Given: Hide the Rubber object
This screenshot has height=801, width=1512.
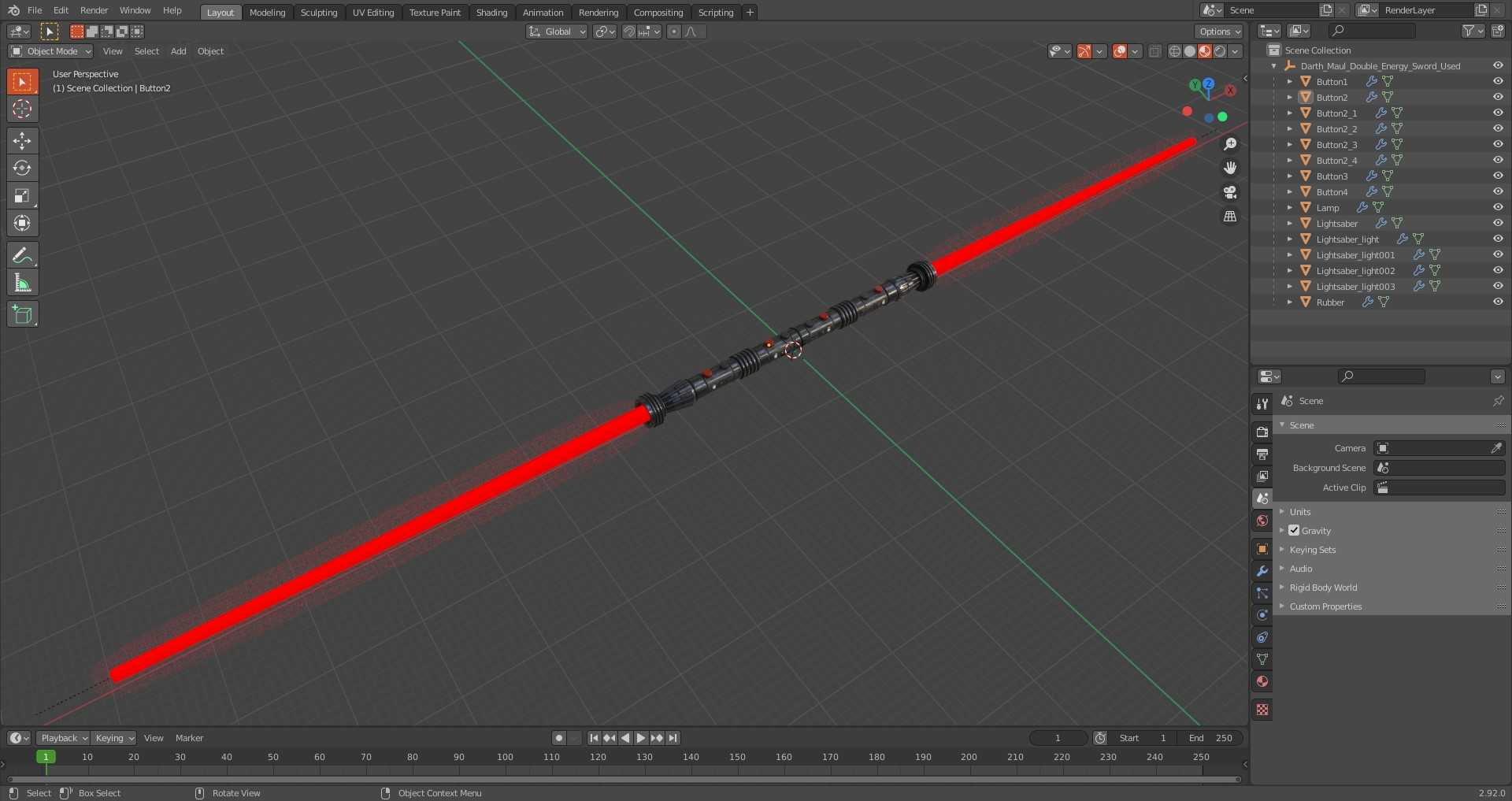Looking at the screenshot, I should (1498, 302).
